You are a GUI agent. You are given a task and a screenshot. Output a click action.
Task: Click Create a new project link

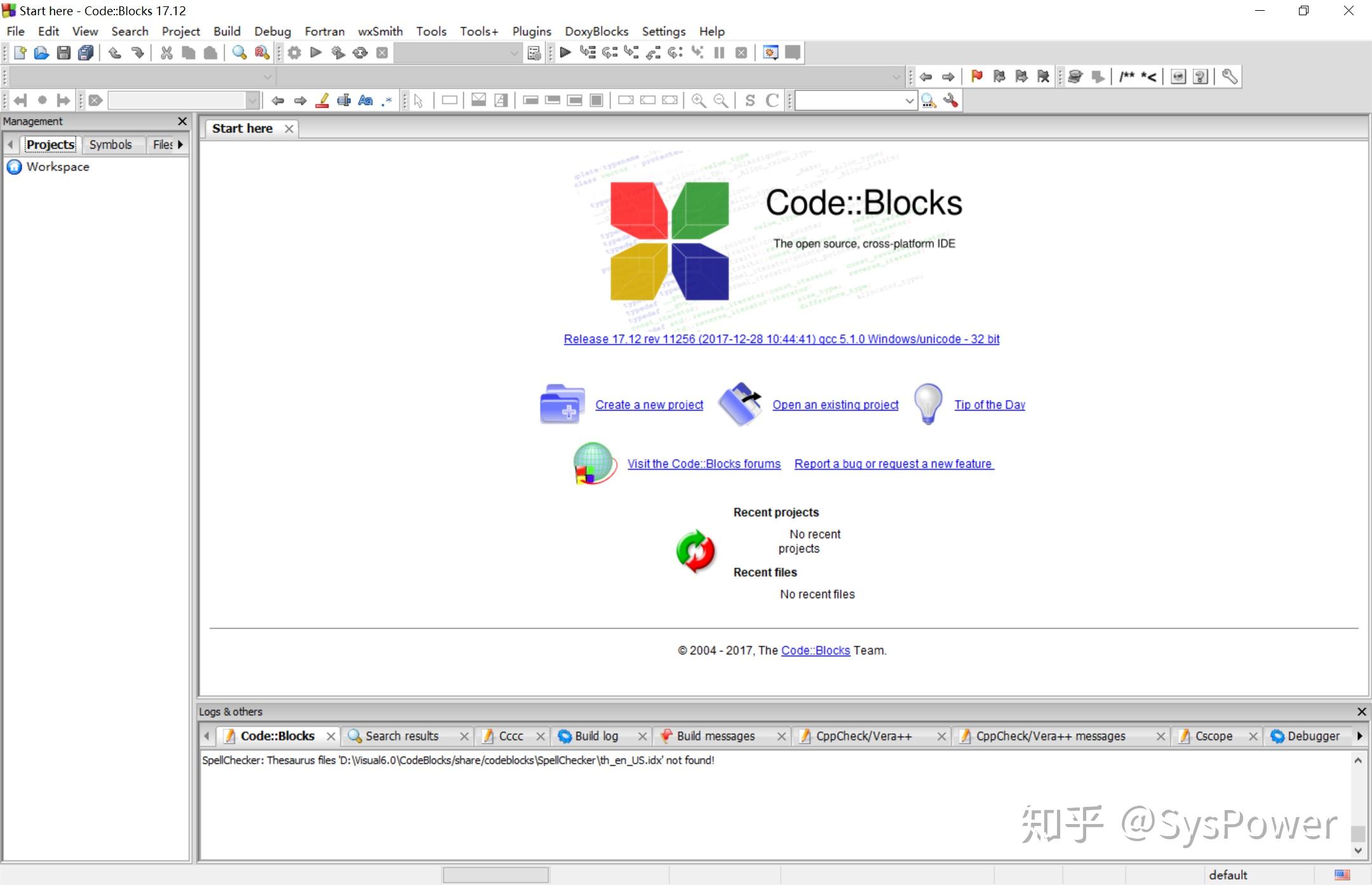(x=649, y=404)
